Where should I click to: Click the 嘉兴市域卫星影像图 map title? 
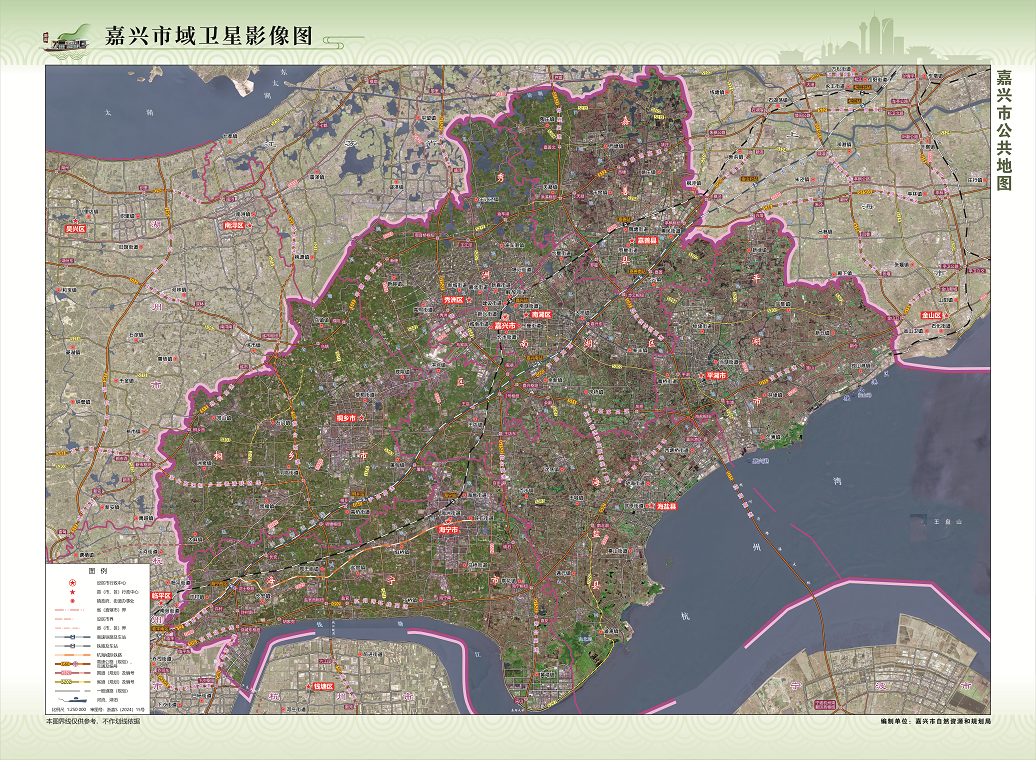(209, 36)
